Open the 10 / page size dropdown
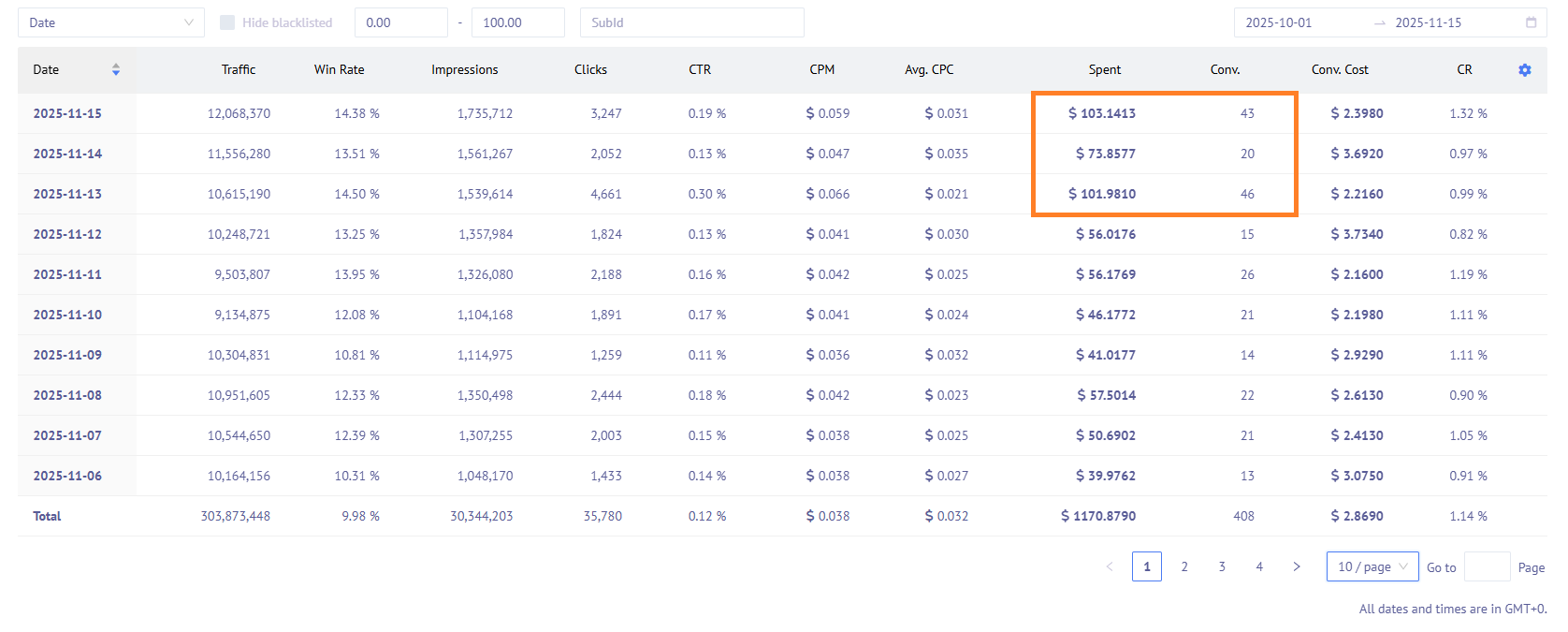The image size is (1568, 632). click(1372, 566)
